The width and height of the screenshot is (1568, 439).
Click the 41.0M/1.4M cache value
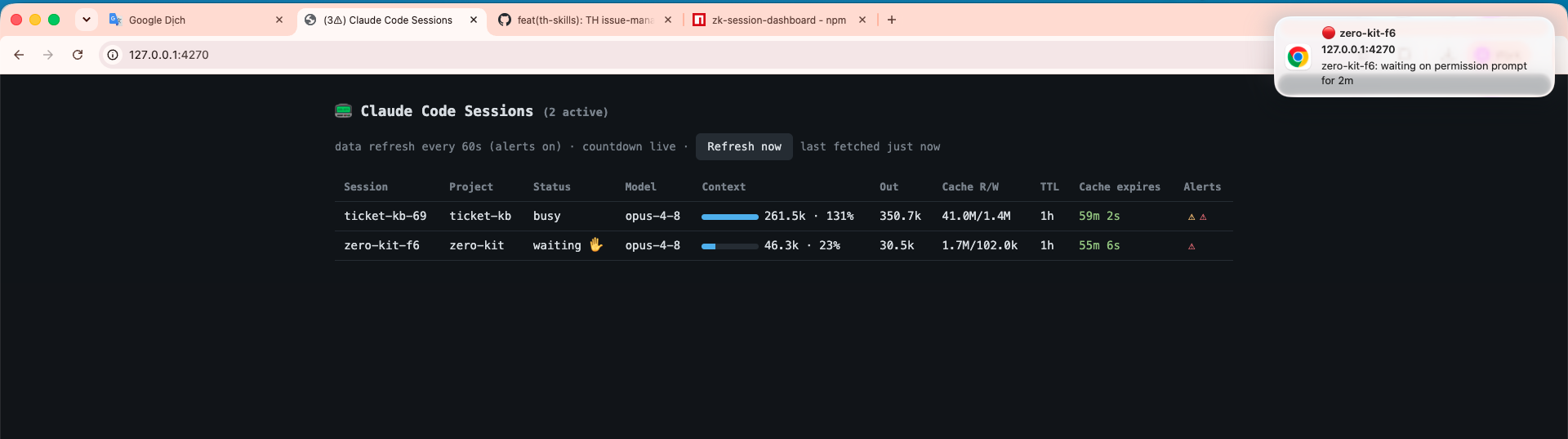pyautogui.click(x=976, y=216)
